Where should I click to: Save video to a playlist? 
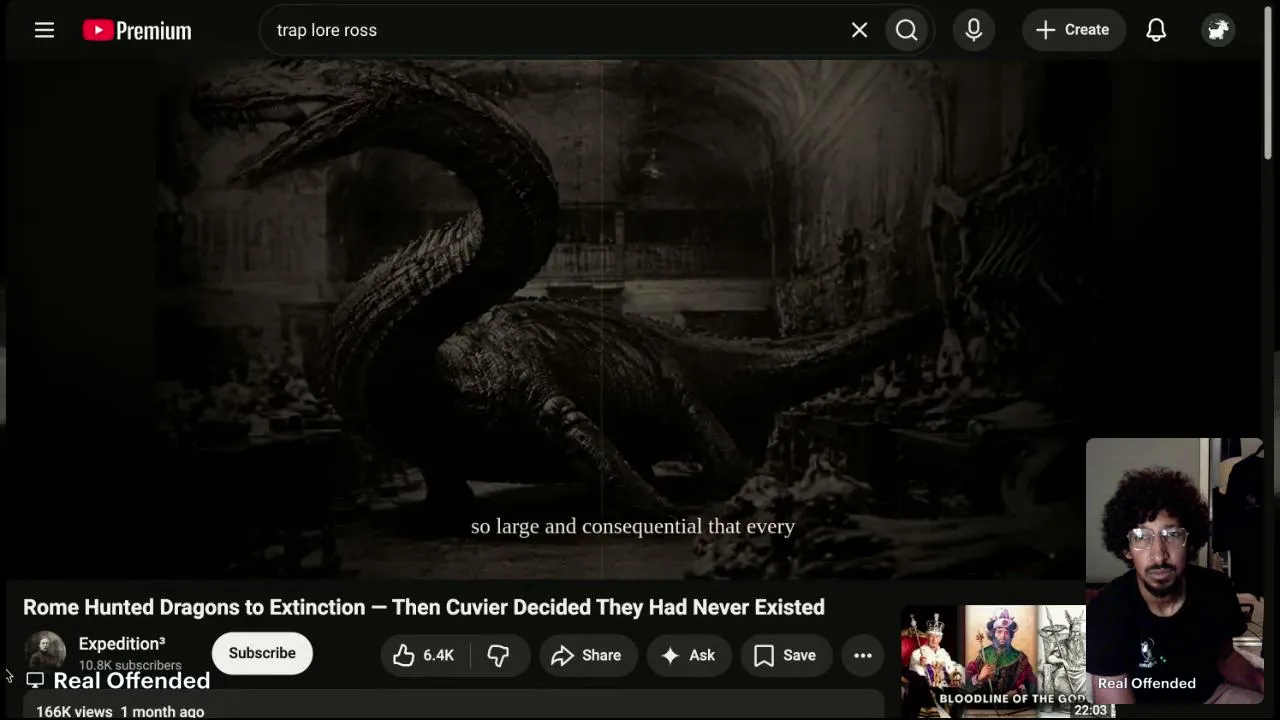[785, 655]
